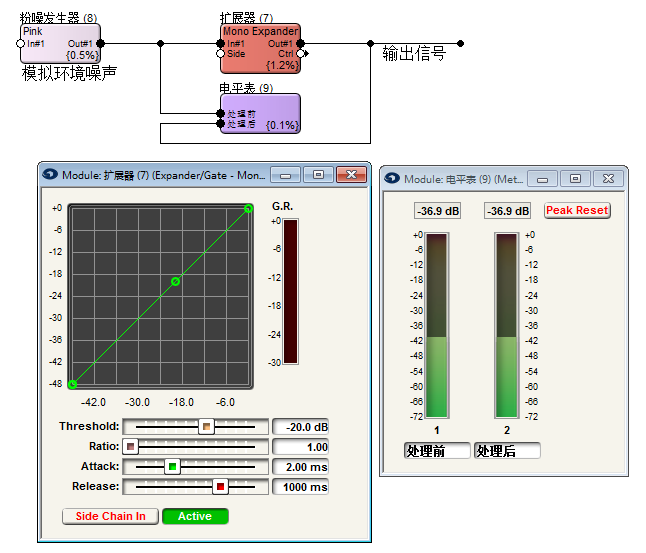
Task: Click the level meter bar for channel 1
Action: tap(437, 326)
